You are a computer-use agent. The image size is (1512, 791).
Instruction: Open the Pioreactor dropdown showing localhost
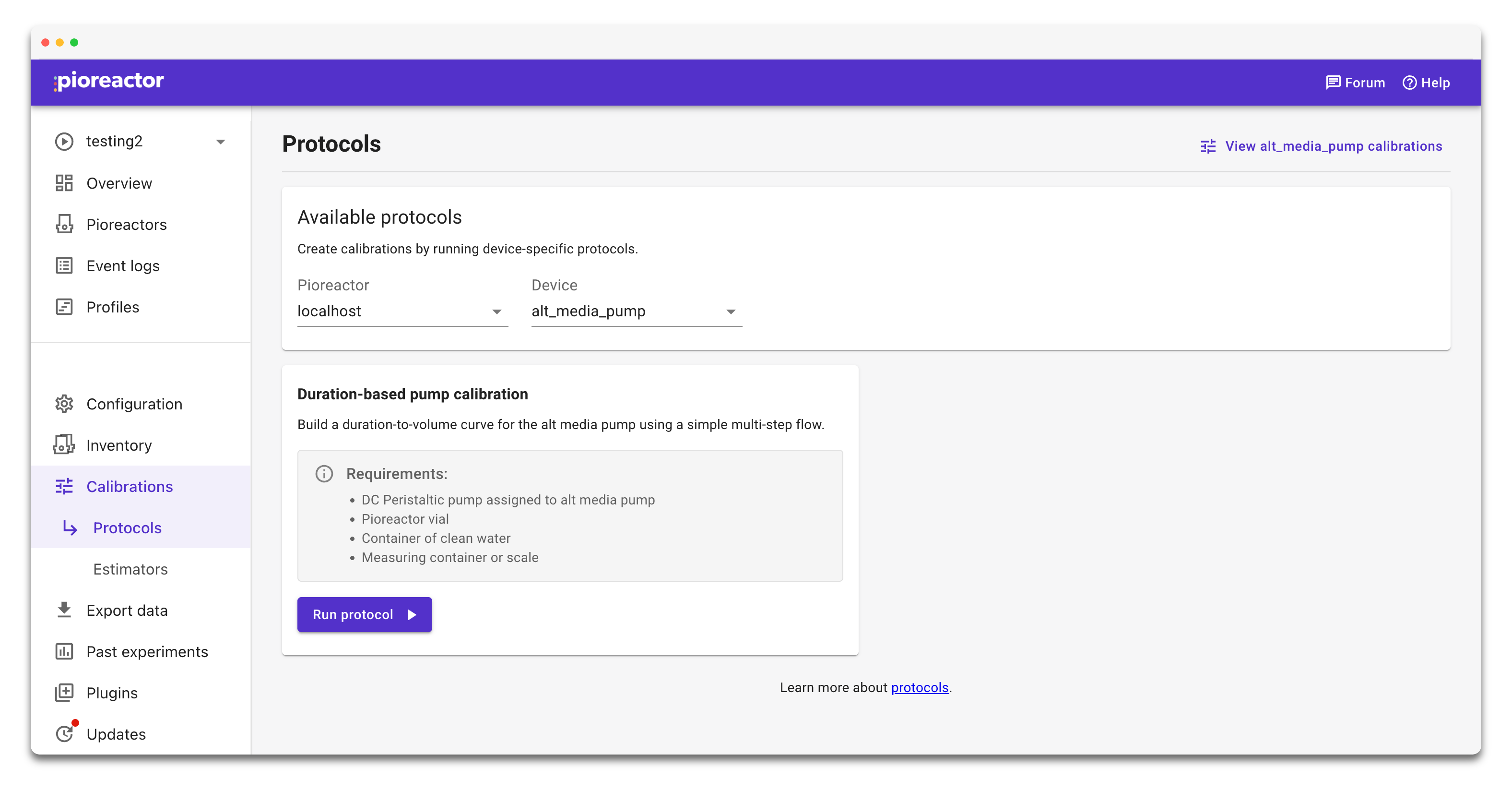[402, 311]
